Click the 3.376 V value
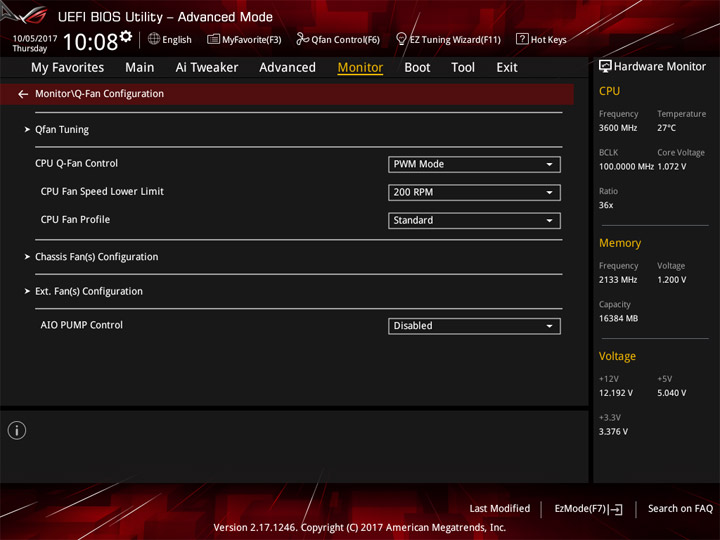Image resolution: width=720 pixels, height=540 pixels. point(613,432)
